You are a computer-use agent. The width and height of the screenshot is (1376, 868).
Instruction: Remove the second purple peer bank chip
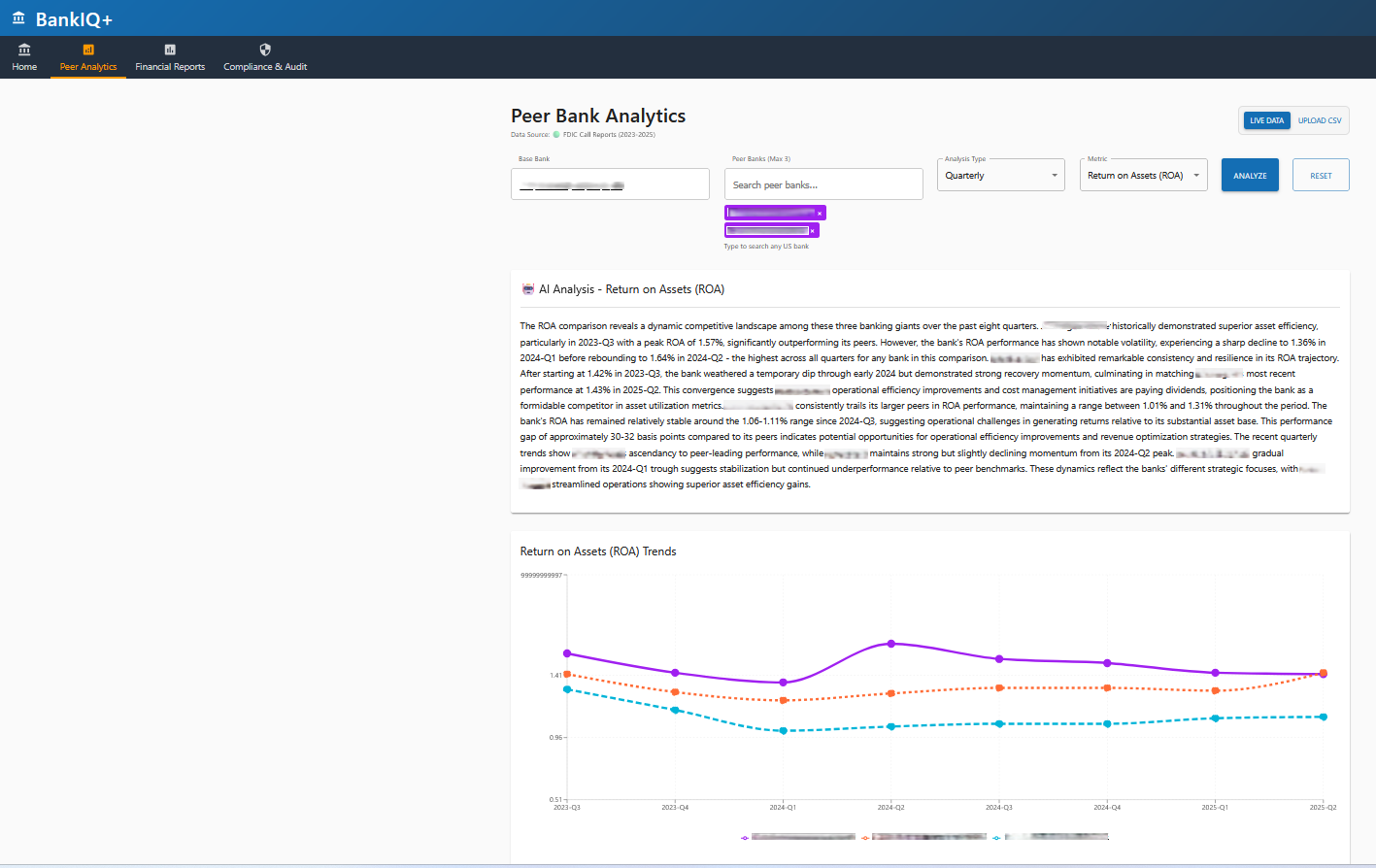(813, 231)
